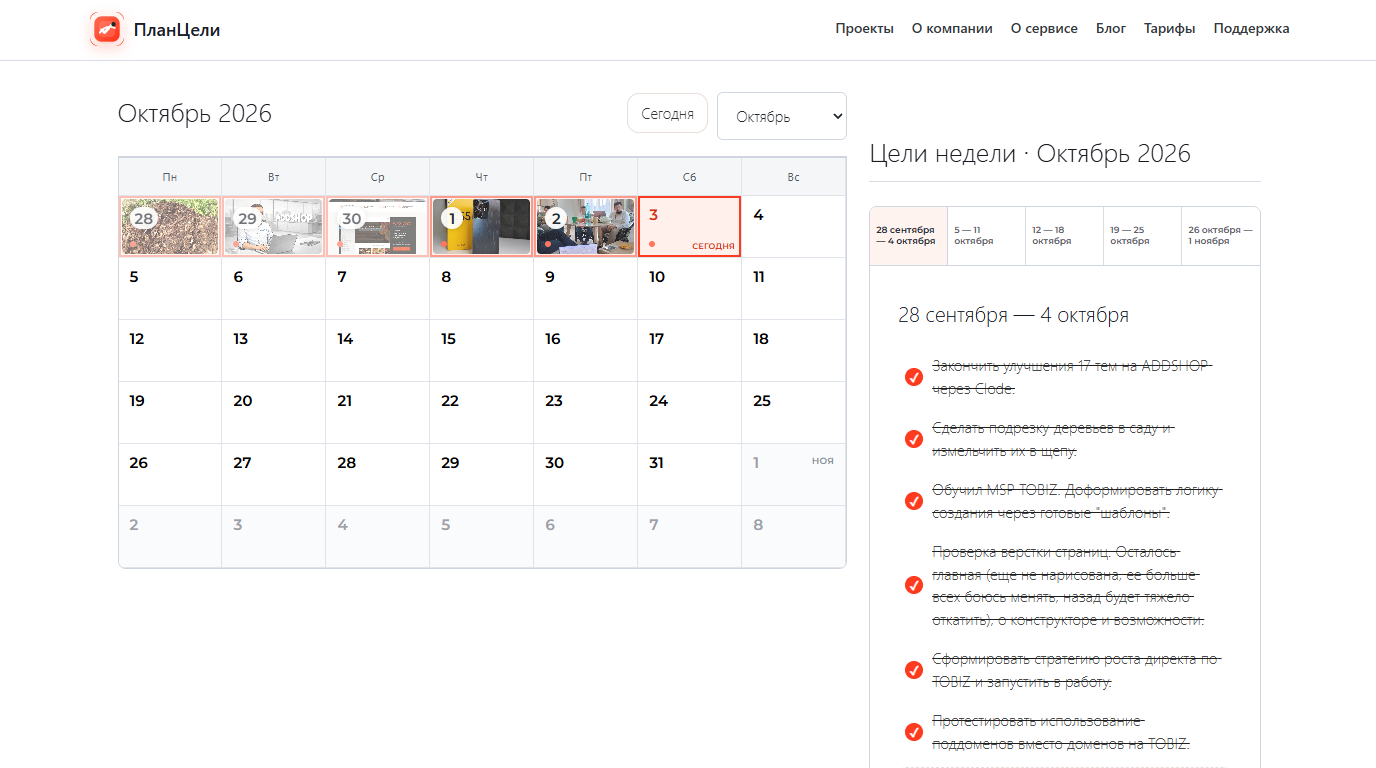The height and width of the screenshot is (768, 1376).
Task: Open the О сервисе navigation link
Action: coord(1044,29)
